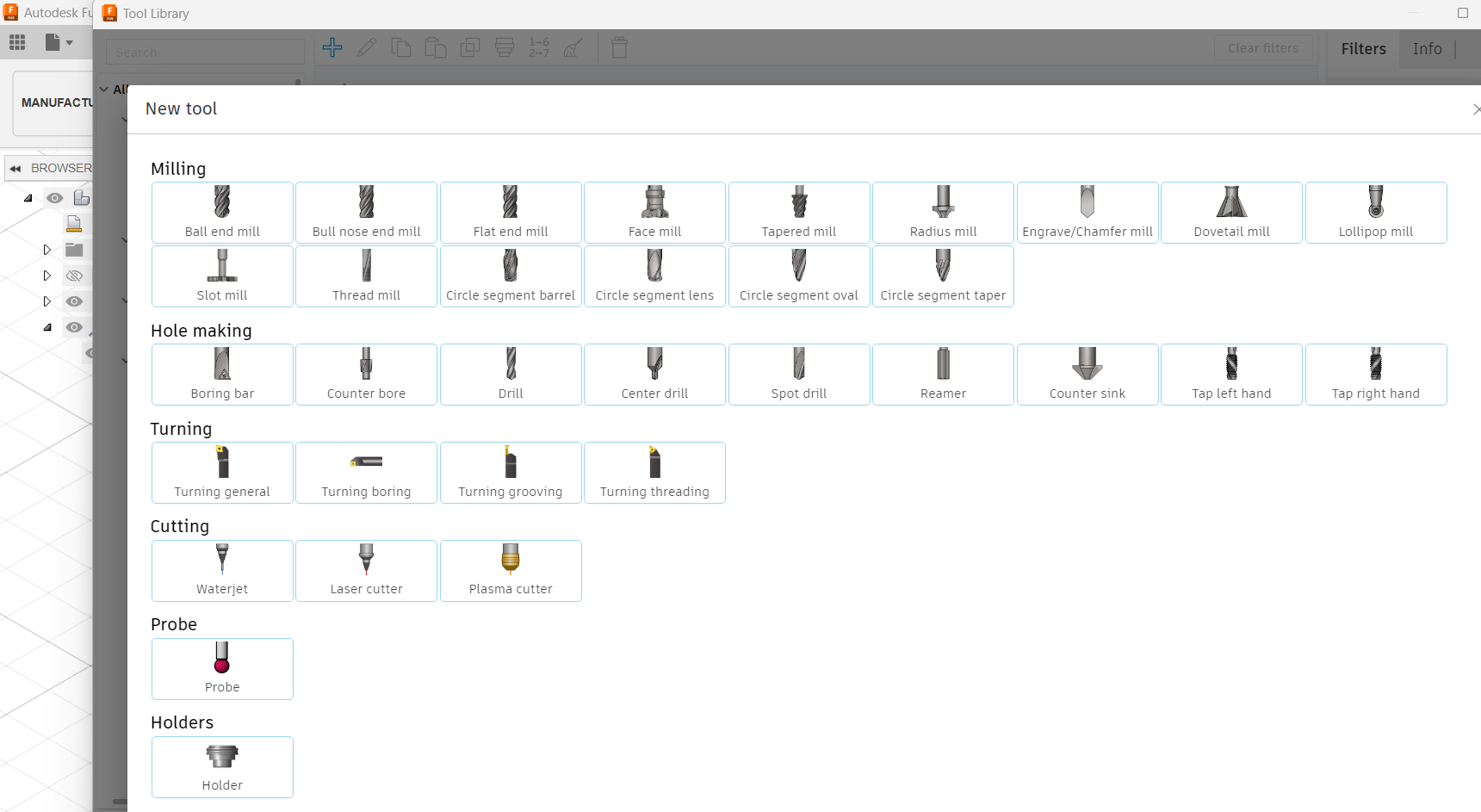This screenshot has width=1481, height=812.
Task: Pick the Thread mill tool
Action: tap(366, 276)
